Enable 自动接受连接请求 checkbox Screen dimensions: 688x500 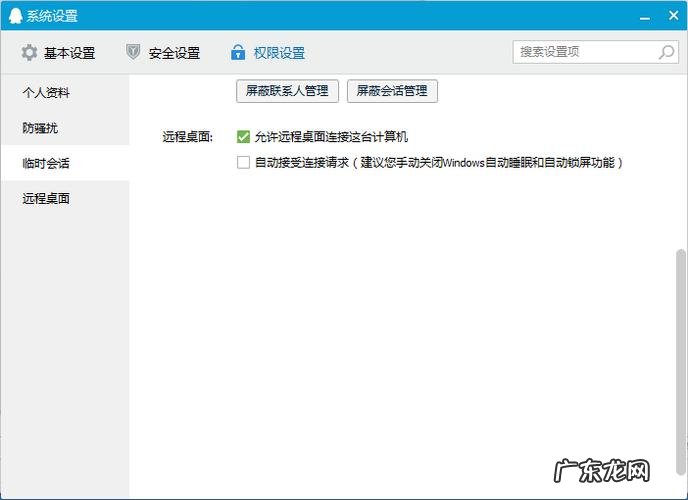(243, 162)
